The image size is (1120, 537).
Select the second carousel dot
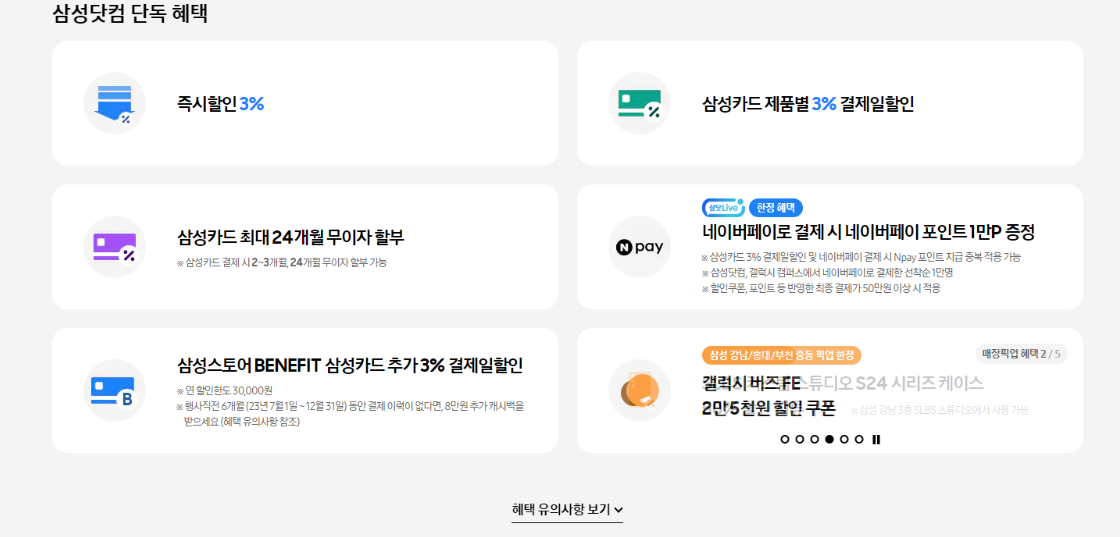[x=800, y=440]
